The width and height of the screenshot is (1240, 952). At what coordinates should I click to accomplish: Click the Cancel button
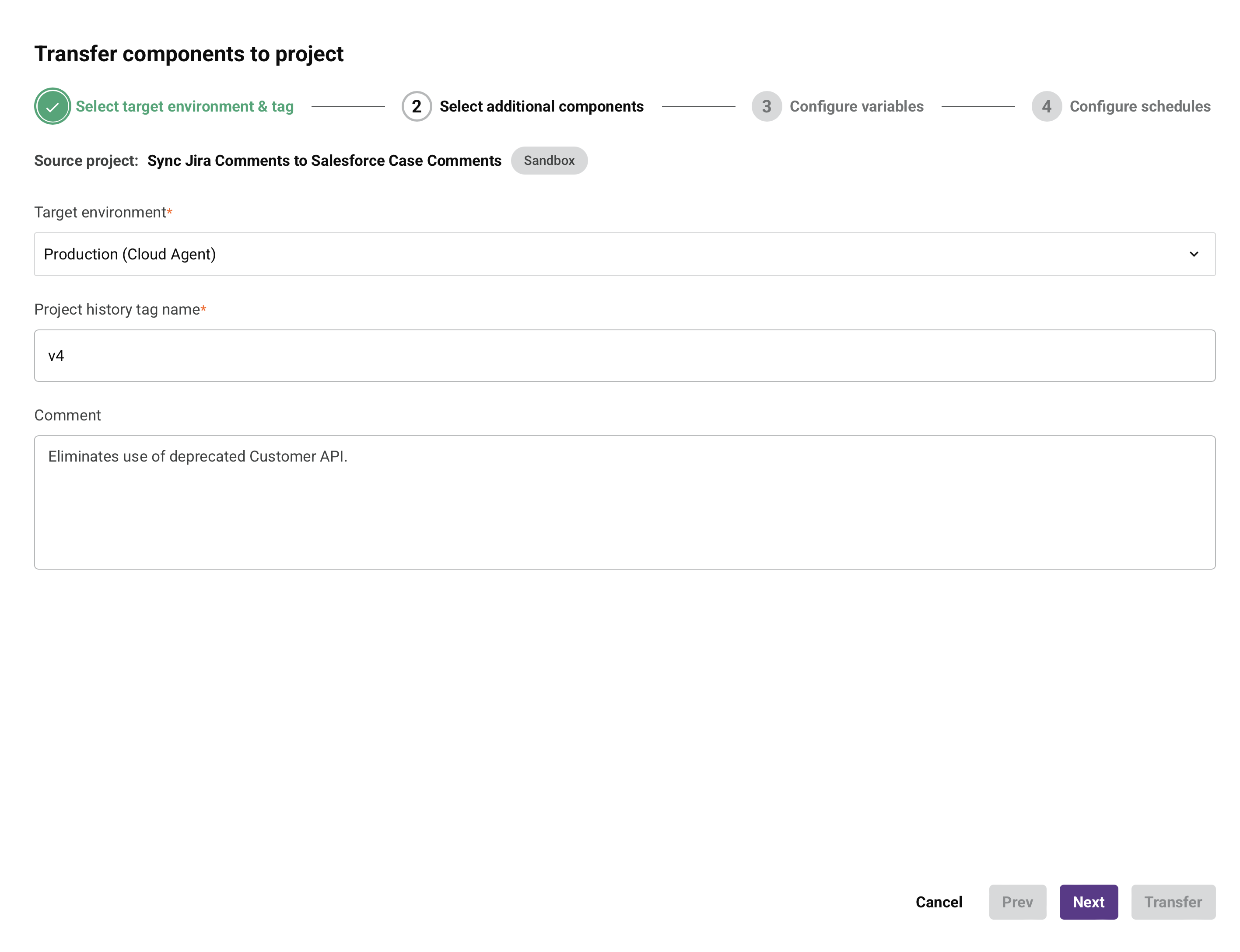click(x=939, y=902)
